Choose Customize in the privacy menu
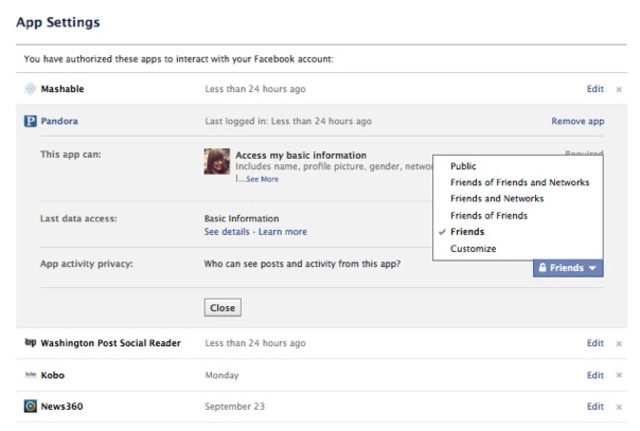 pyautogui.click(x=473, y=249)
